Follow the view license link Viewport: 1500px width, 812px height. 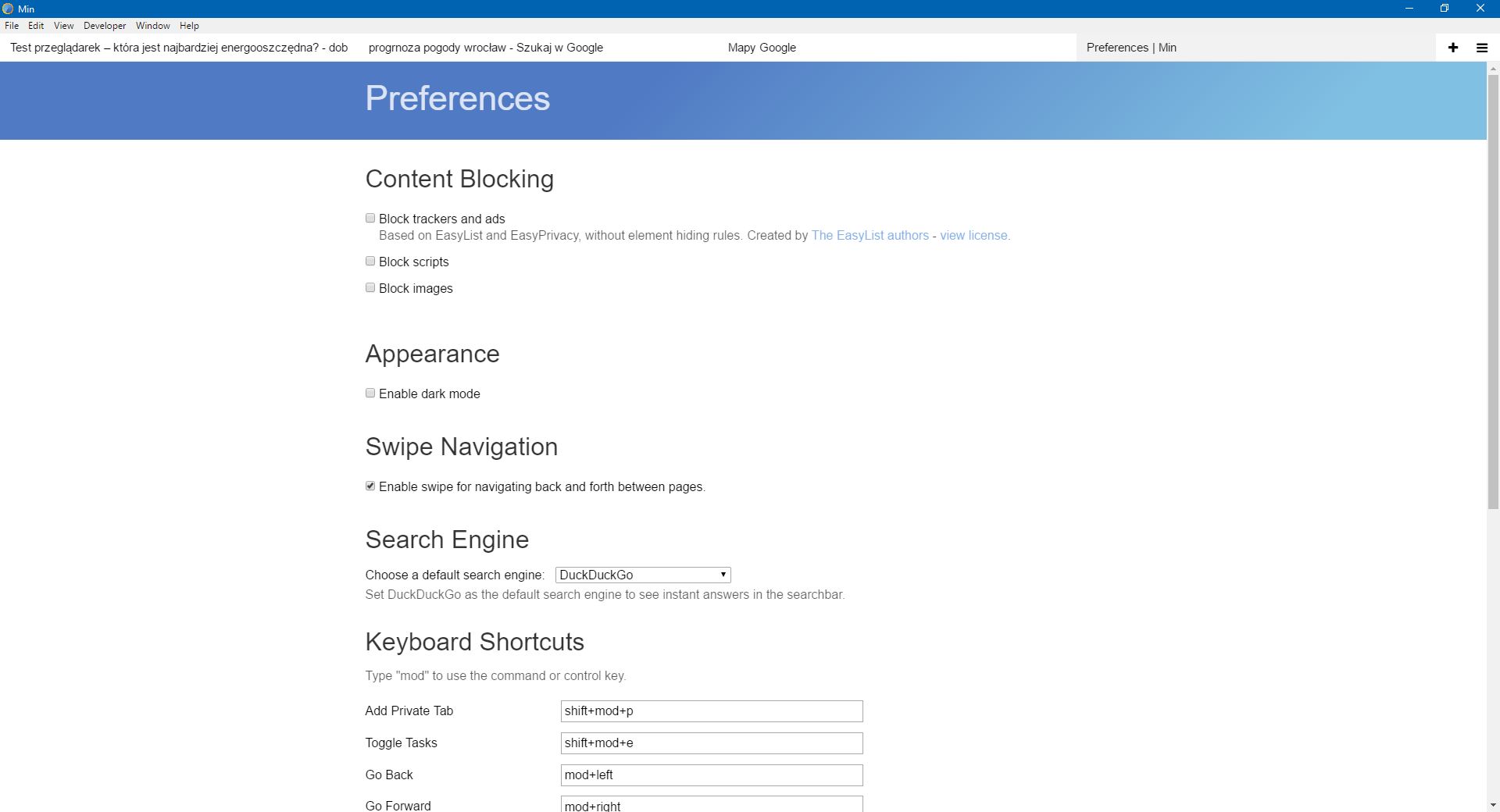click(973, 236)
